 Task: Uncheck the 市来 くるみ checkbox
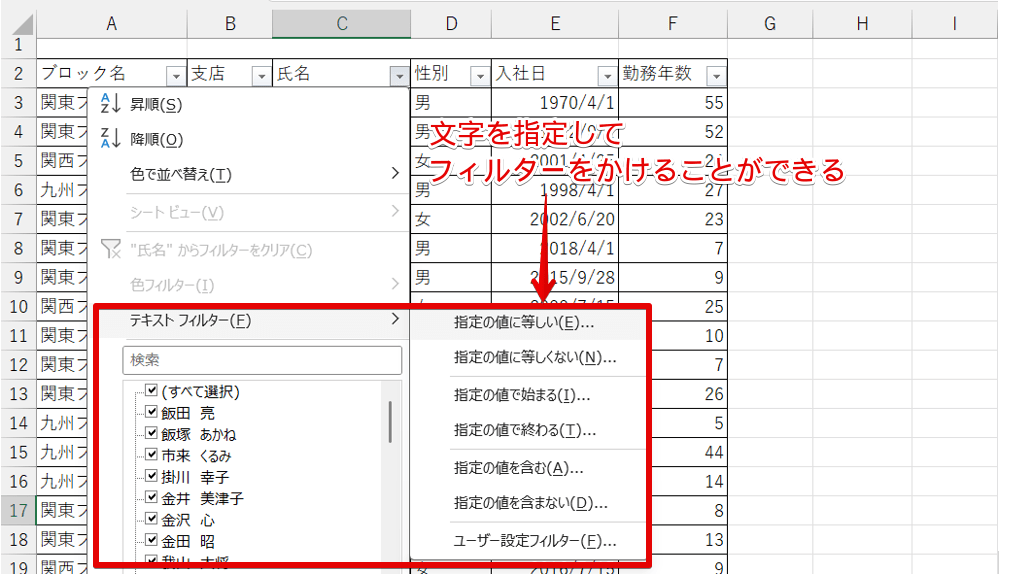[x=152, y=455]
